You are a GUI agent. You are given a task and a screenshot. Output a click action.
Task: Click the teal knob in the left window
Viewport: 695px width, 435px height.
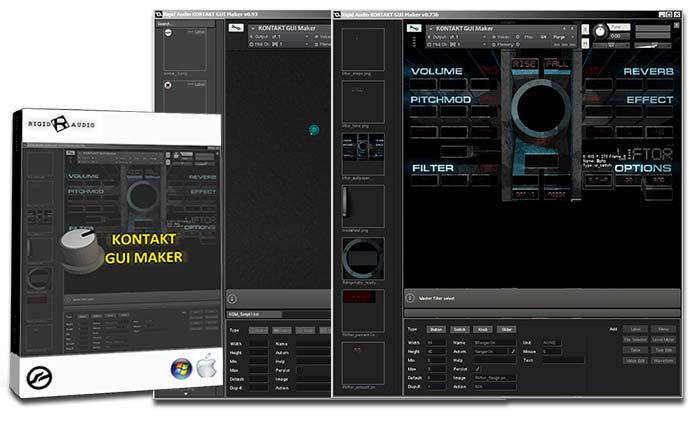point(313,130)
